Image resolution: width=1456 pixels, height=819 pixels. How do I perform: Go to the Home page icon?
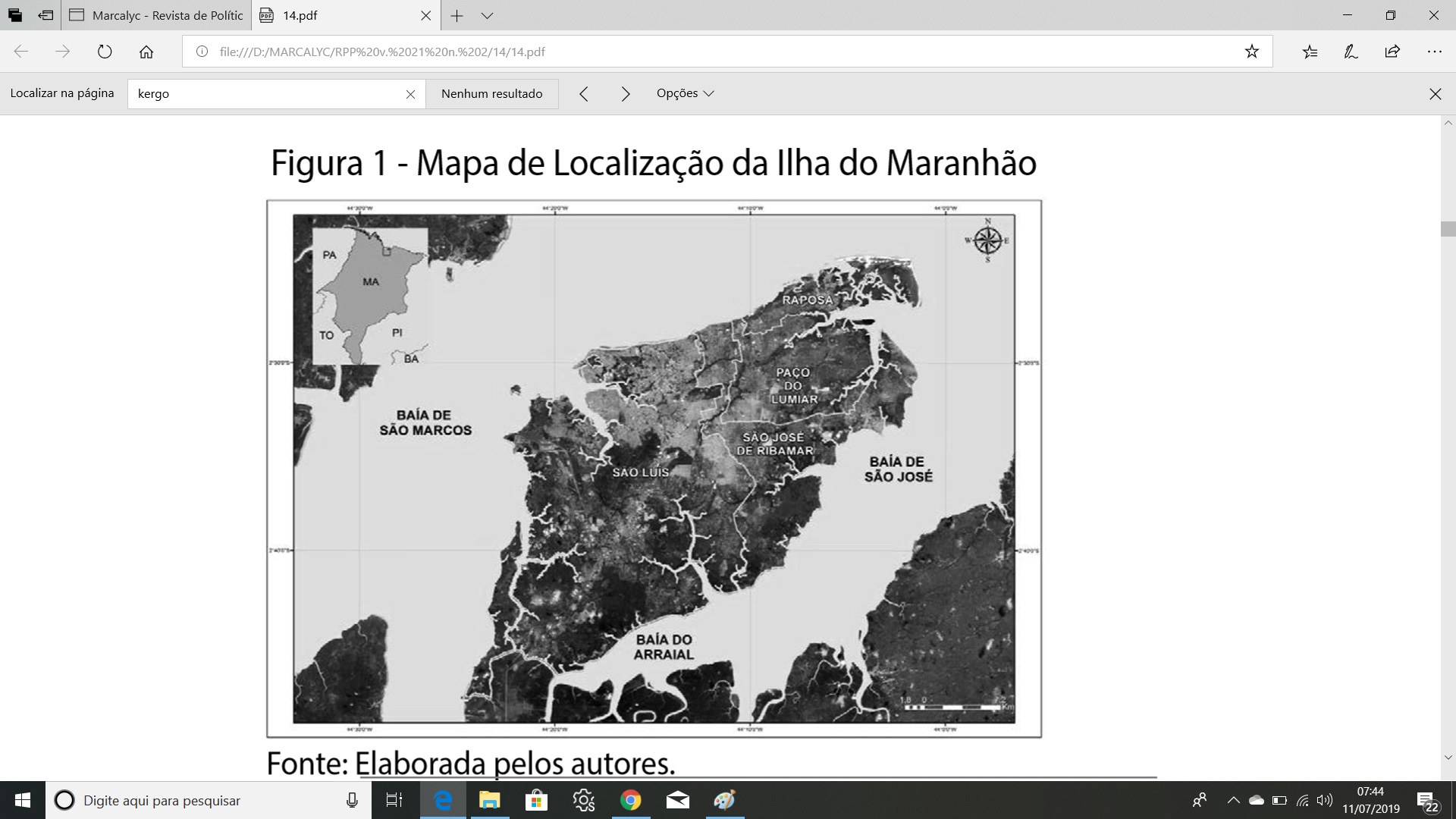point(146,52)
